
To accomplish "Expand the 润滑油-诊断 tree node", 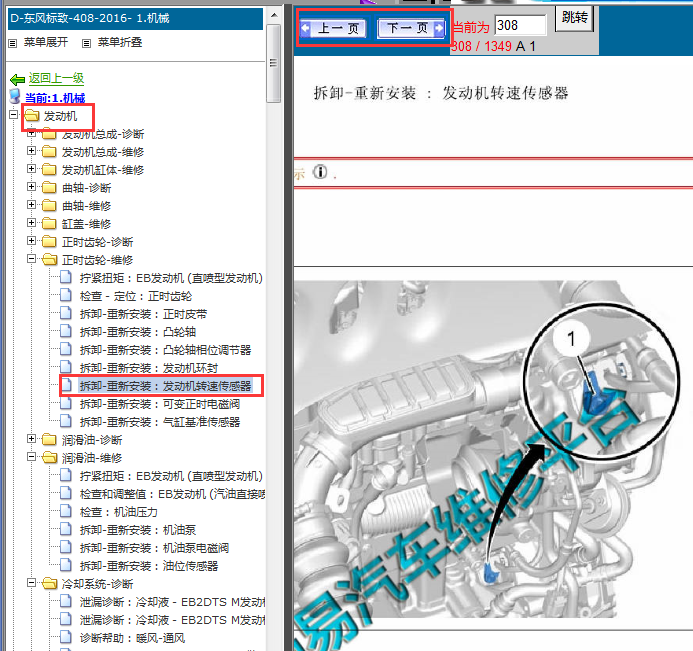I will coord(32,440).
